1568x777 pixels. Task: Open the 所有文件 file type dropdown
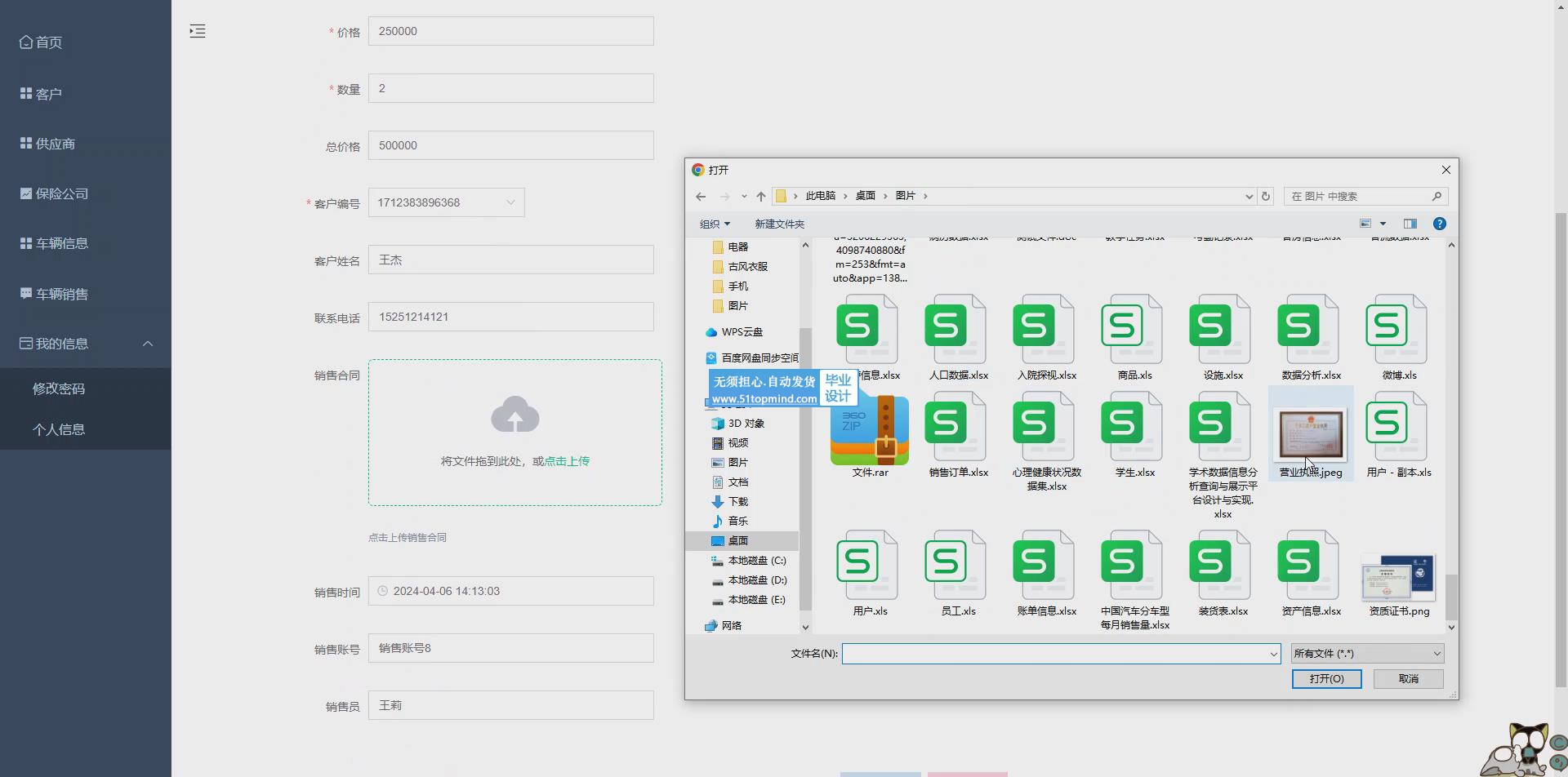tap(1367, 653)
